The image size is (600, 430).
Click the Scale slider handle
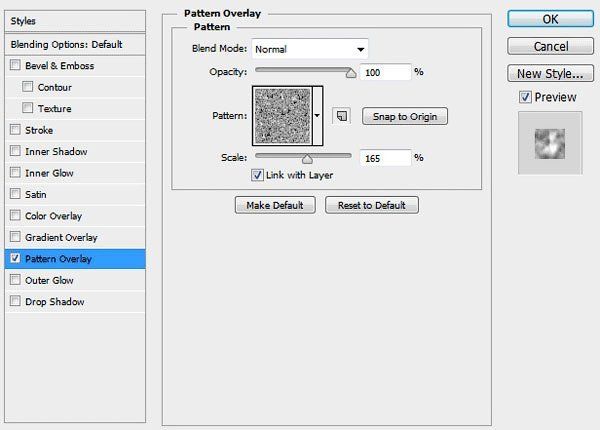tap(307, 158)
